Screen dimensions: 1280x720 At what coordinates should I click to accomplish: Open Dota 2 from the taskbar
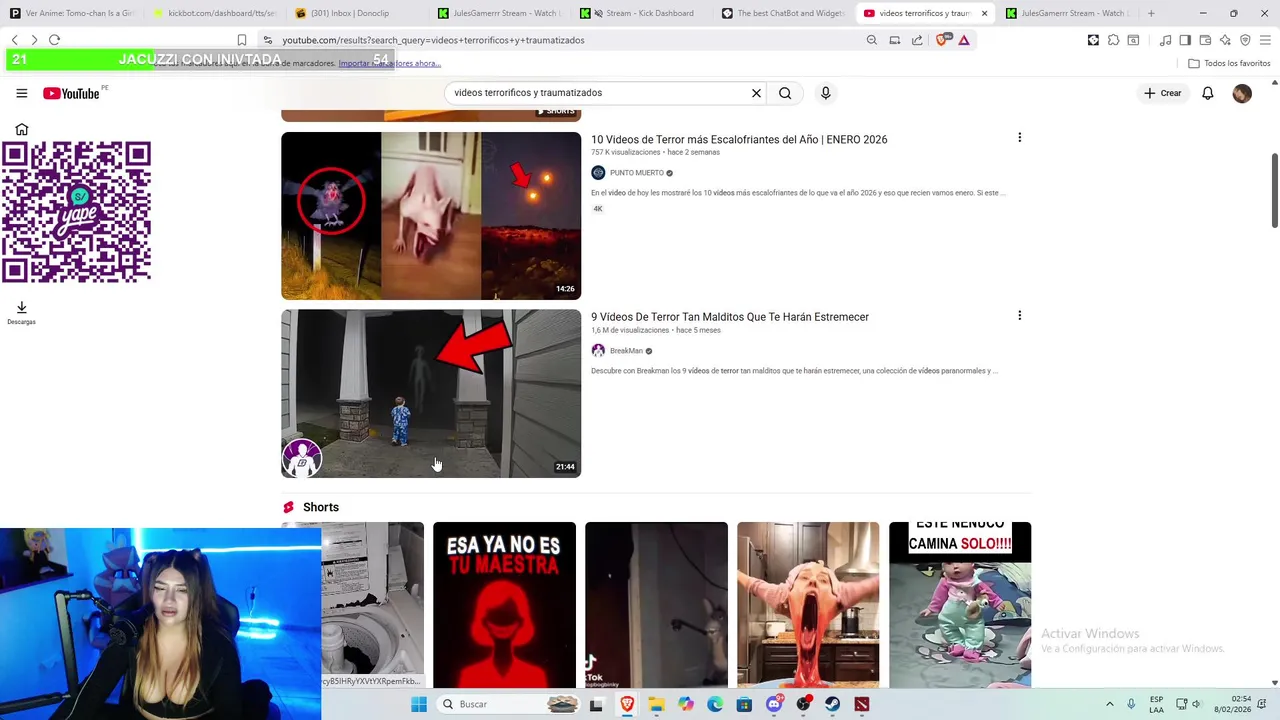tap(862, 704)
